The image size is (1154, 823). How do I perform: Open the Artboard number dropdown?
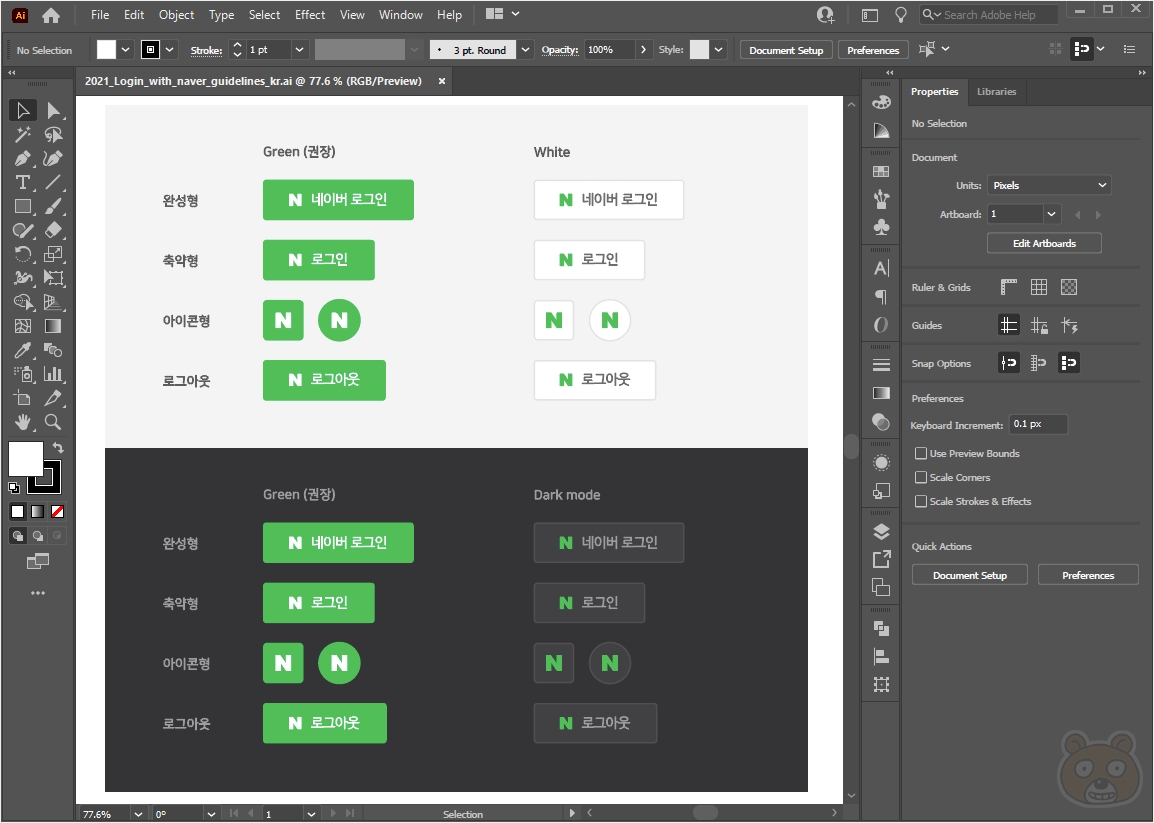tap(1052, 214)
